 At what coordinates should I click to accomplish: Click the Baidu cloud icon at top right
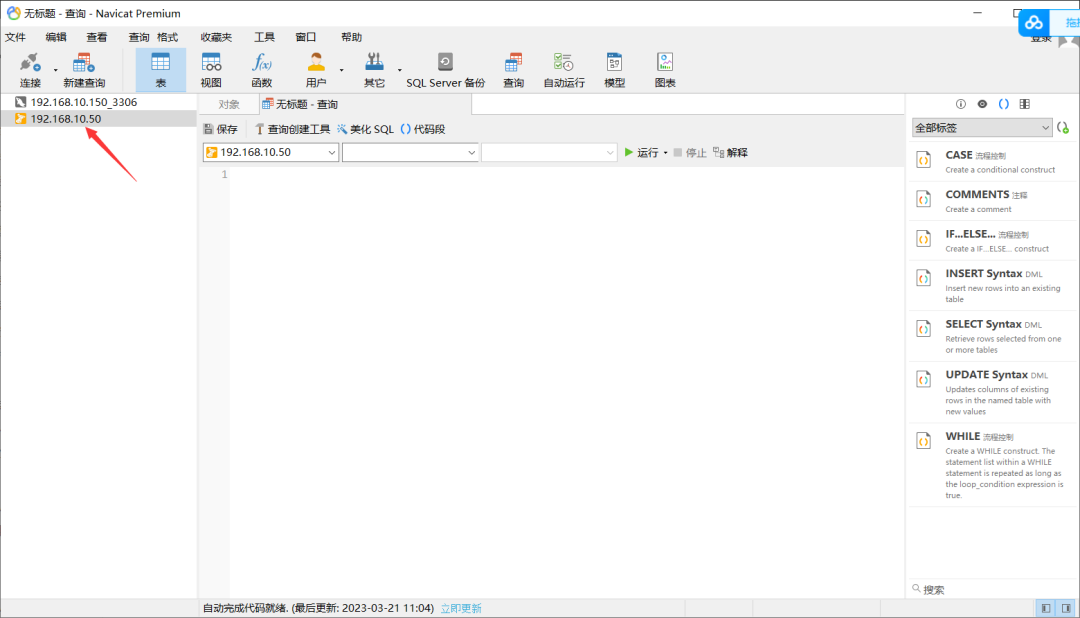[x=1034, y=23]
